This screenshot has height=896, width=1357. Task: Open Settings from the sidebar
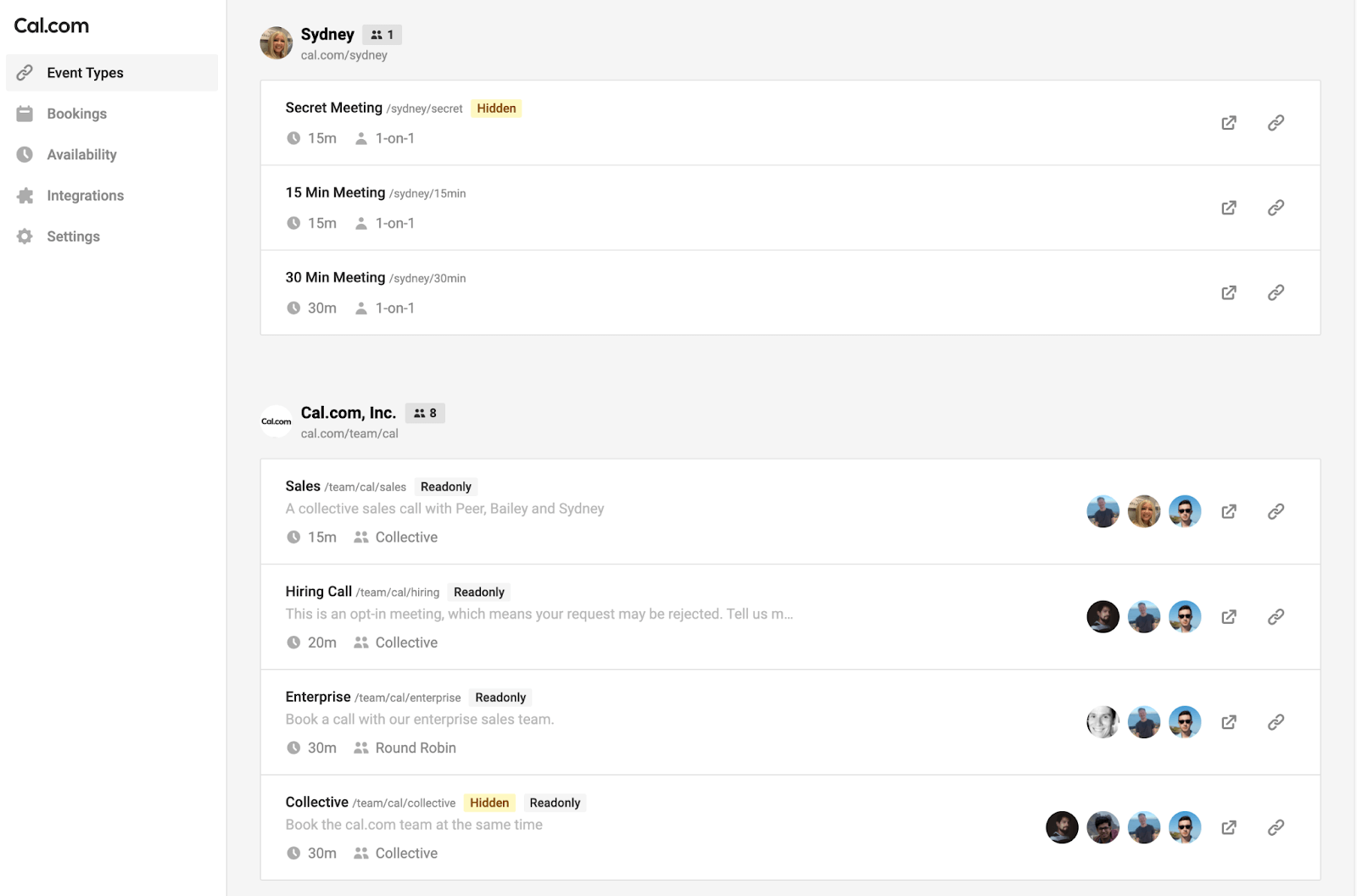tap(73, 236)
